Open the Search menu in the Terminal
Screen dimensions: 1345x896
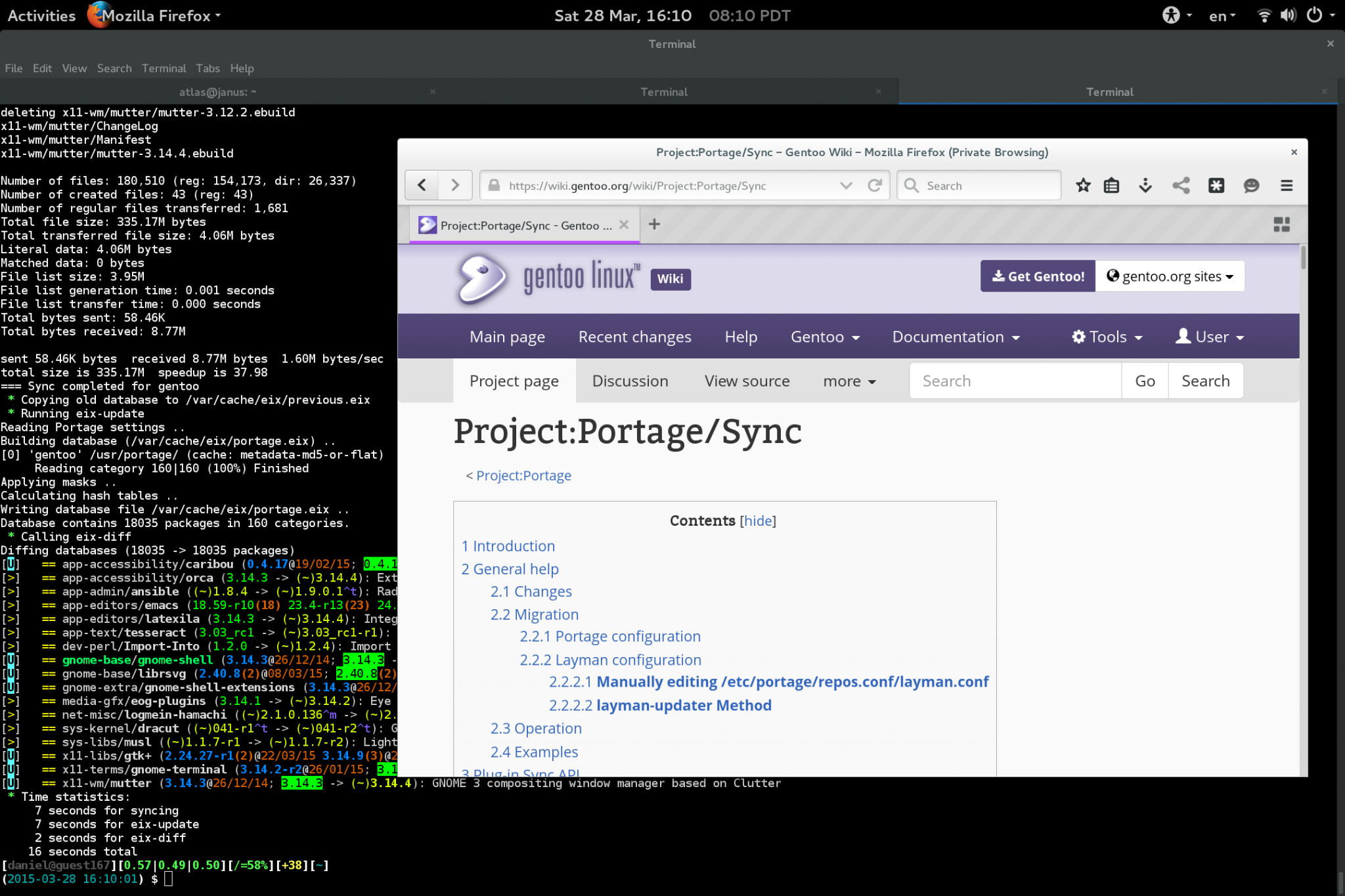coord(114,68)
